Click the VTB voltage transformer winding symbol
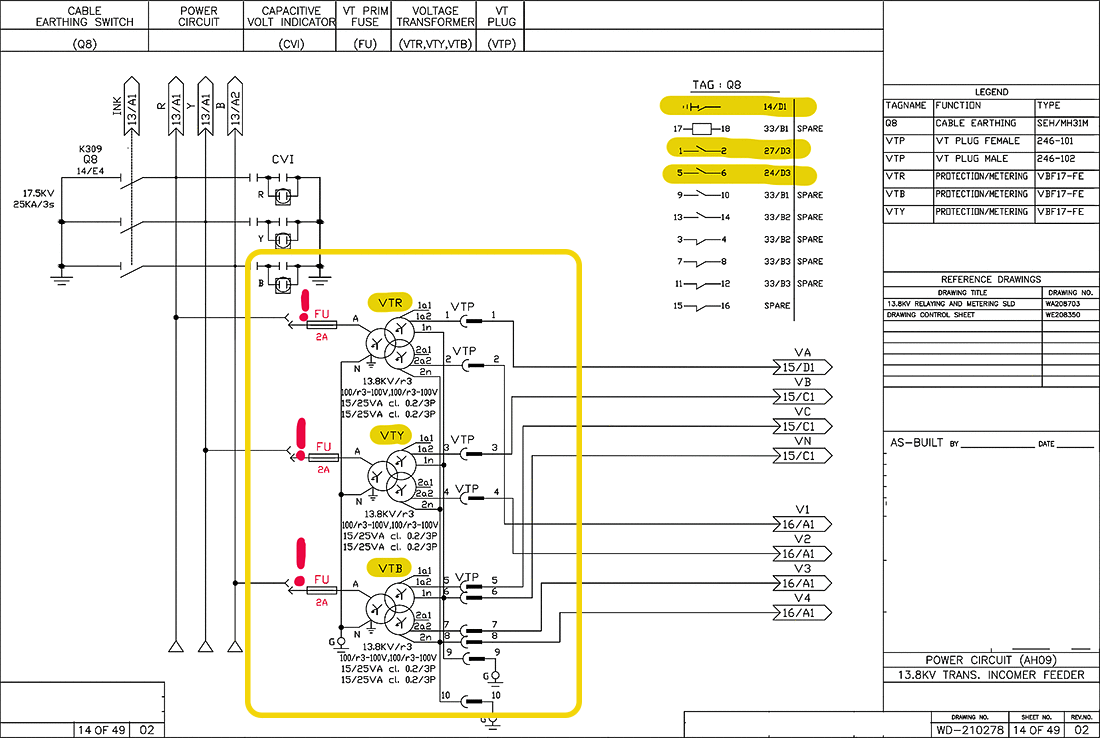Viewport: 1100px width, 738px height. click(x=391, y=608)
